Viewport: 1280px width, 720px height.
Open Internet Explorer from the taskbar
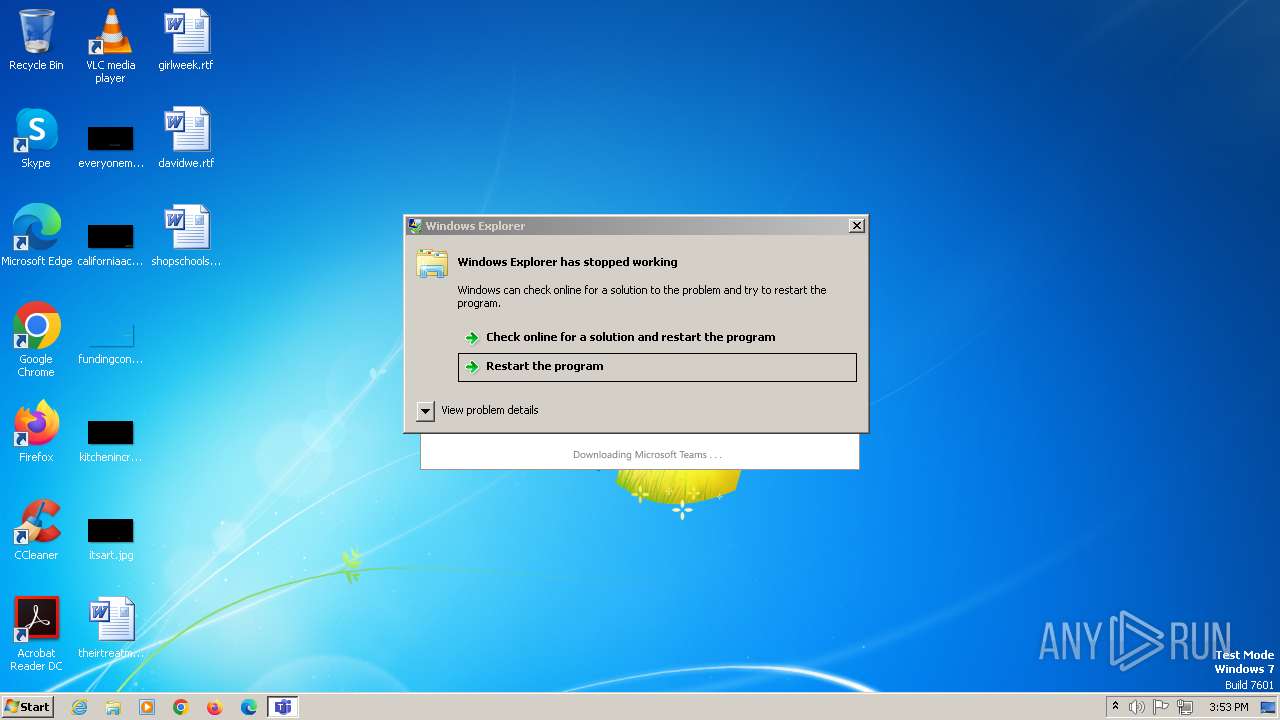[79, 707]
